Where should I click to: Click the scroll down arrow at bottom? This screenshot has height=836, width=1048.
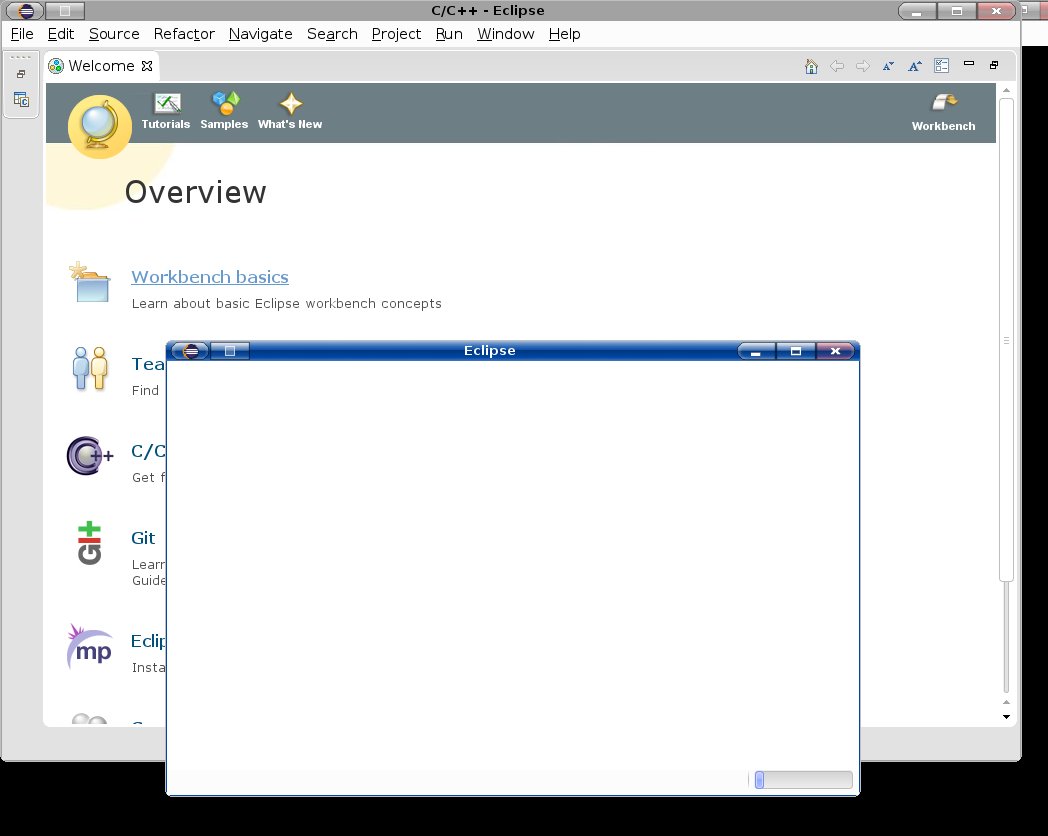[1007, 717]
